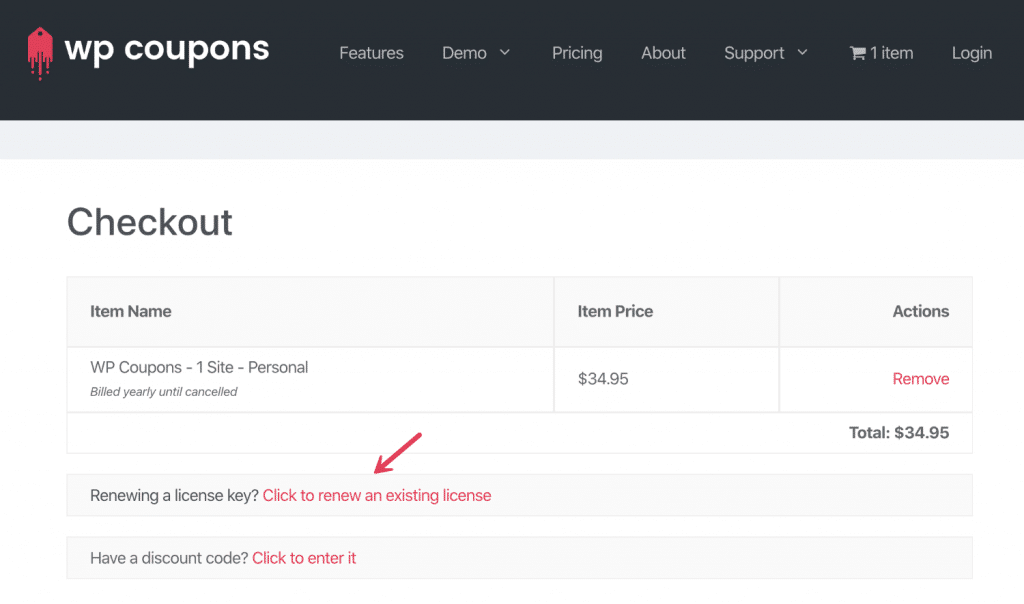Click the Checkout page heading
This screenshot has width=1024, height=604.
pos(150,222)
